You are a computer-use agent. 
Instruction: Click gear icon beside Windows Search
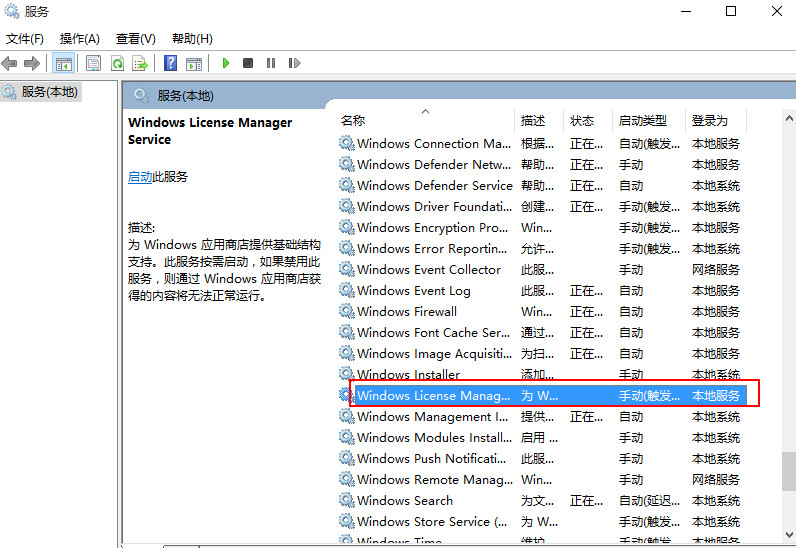pyautogui.click(x=347, y=500)
